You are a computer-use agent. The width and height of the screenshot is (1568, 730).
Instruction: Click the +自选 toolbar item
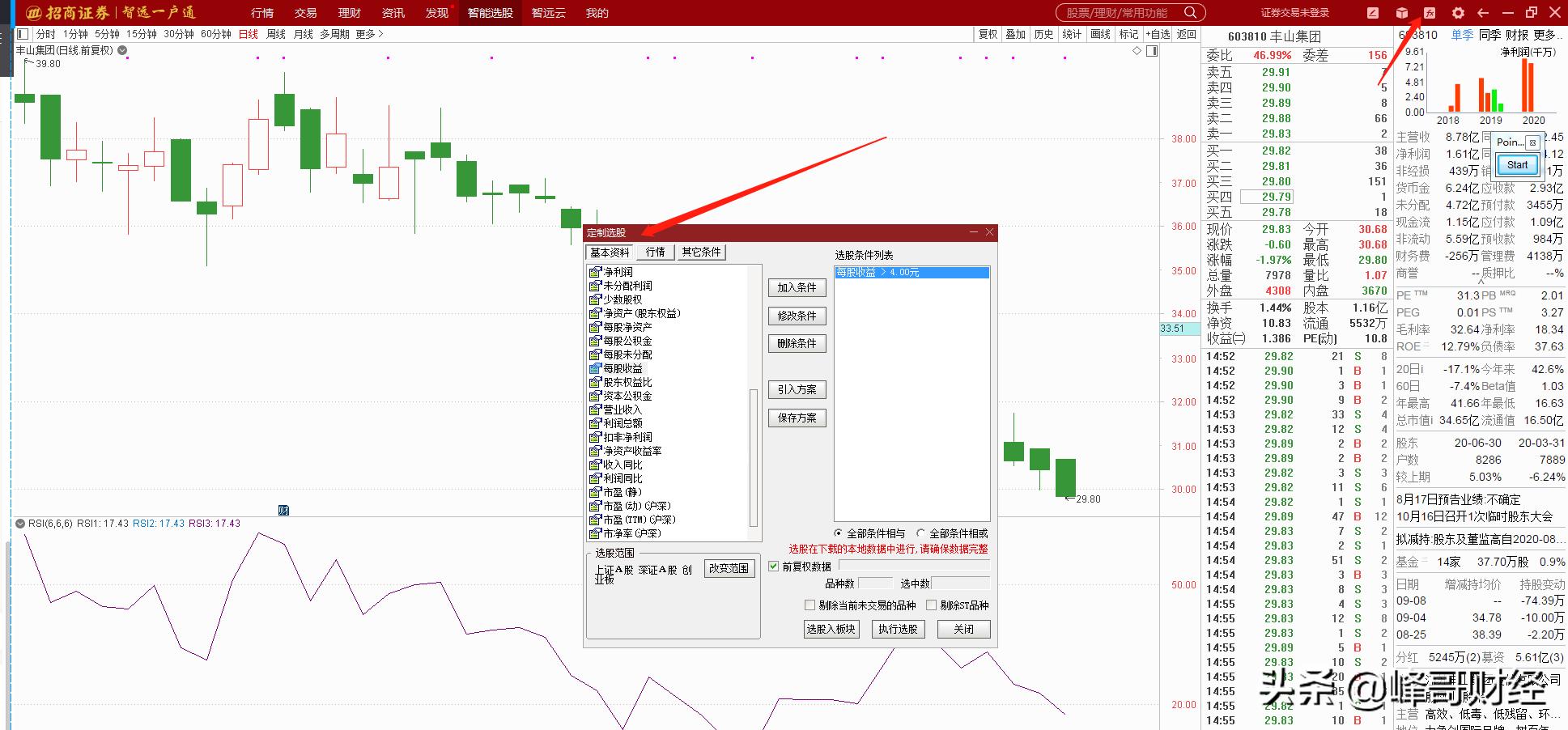pos(1158,34)
